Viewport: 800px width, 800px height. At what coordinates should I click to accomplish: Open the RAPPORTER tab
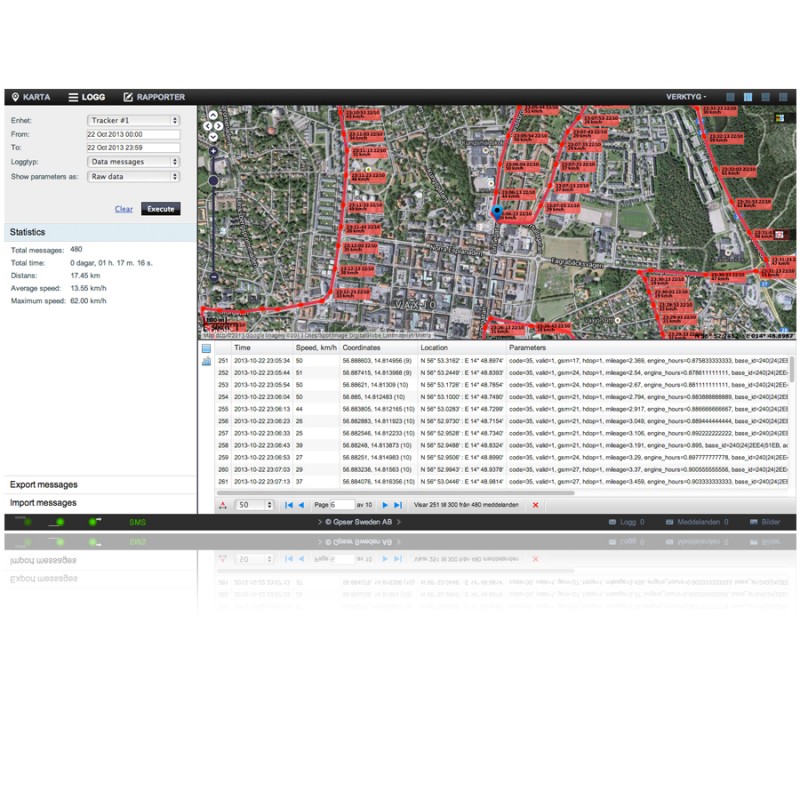(154, 97)
